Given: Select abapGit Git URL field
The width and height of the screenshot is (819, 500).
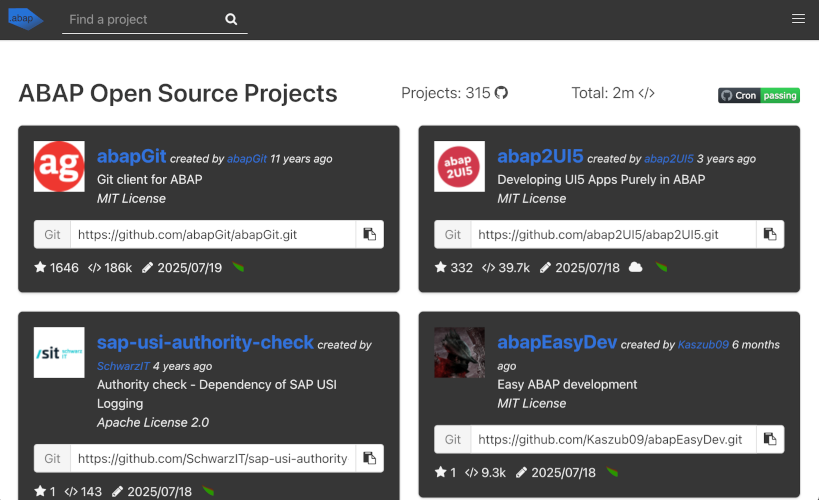Looking at the screenshot, I should 213,234.
